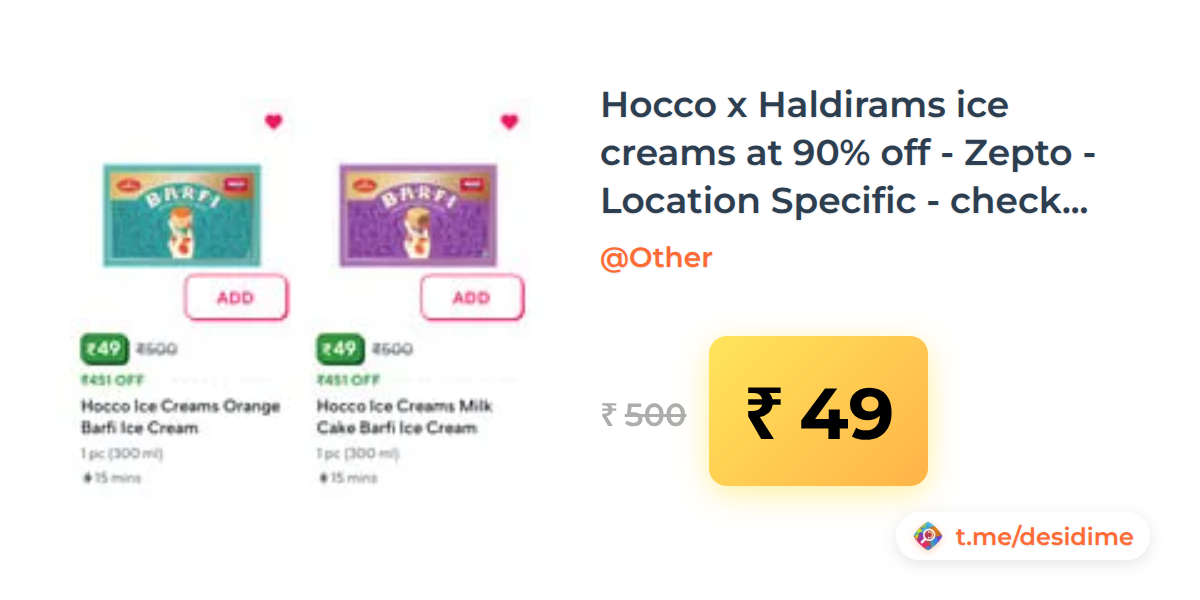Viewport: 1200px width, 600px height.
Task: Open the t.me/desidime link
Action: (x=1044, y=537)
